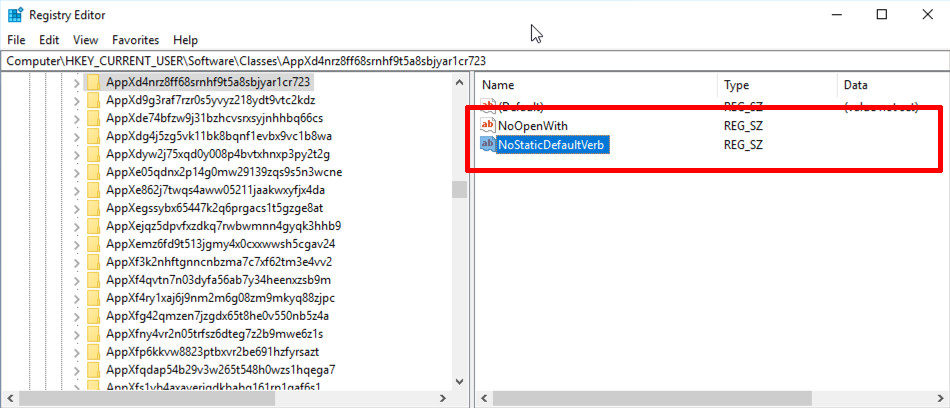950x408 pixels.
Task: Click the REG_SZ type cell of NoOpenWith
Action: tap(743, 126)
